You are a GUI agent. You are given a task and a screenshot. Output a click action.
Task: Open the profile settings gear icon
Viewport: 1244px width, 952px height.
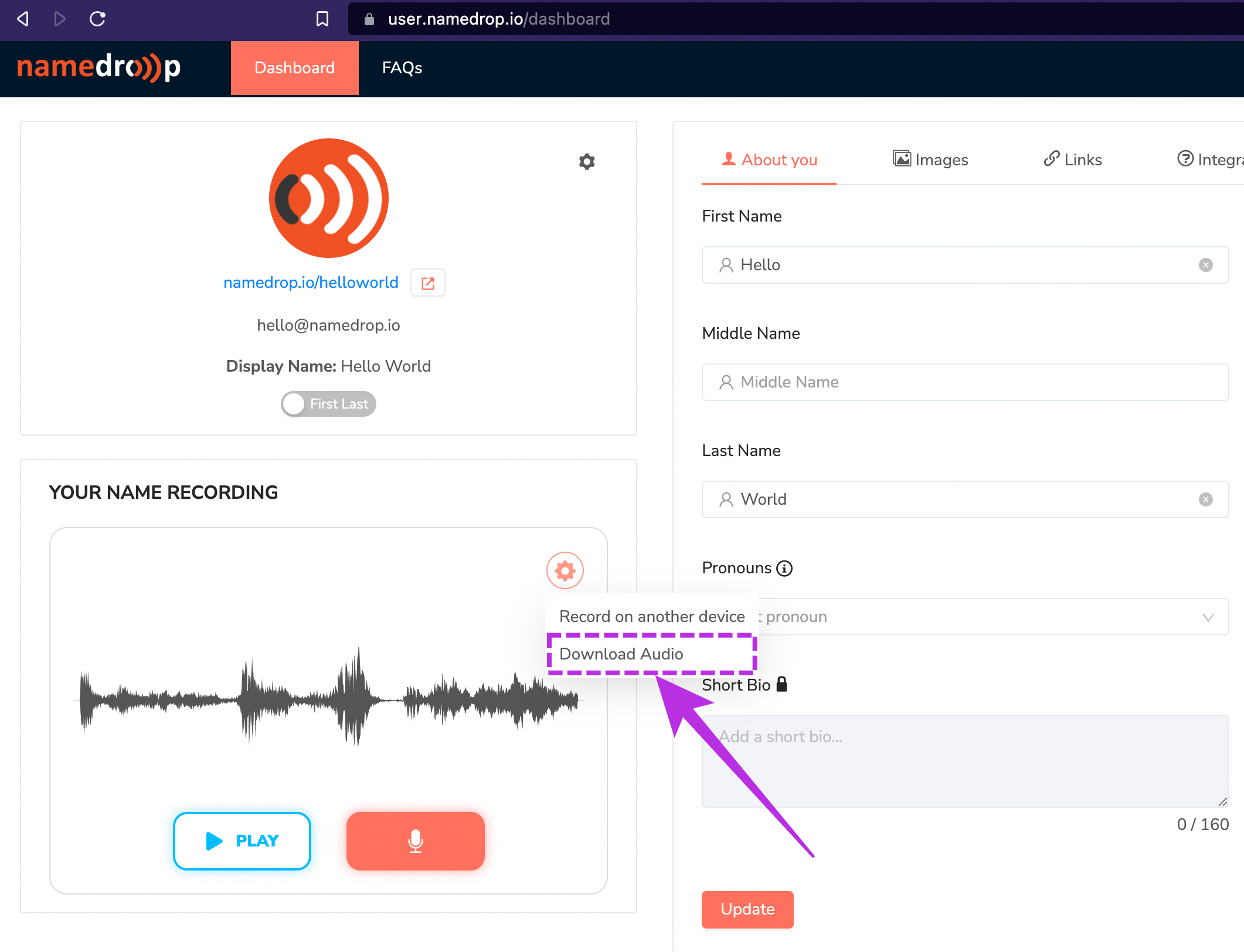(586, 161)
